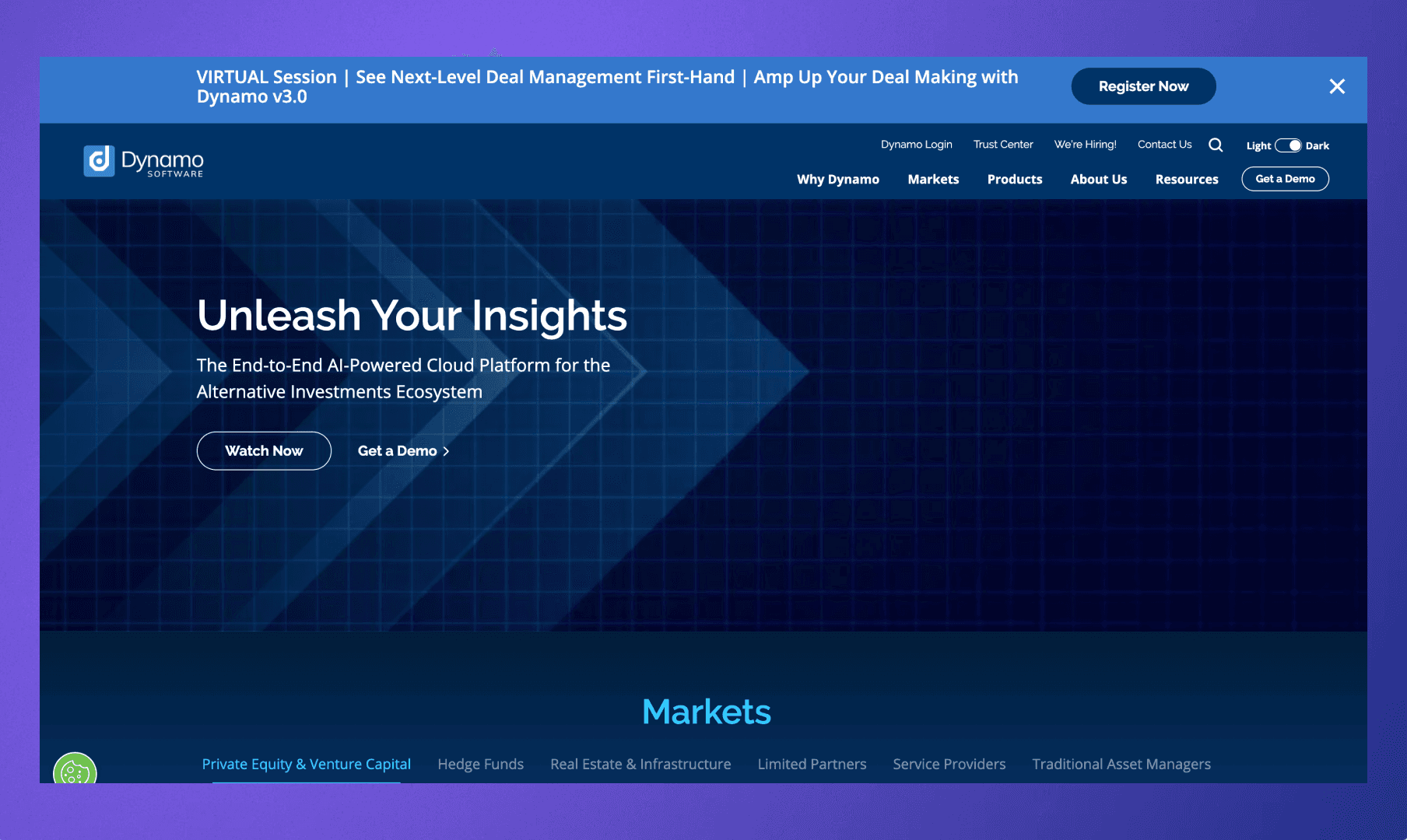The height and width of the screenshot is (840, 1407).
Task: Toggle the Light/Dark theme switch
Action: (x=1288, y=145)
